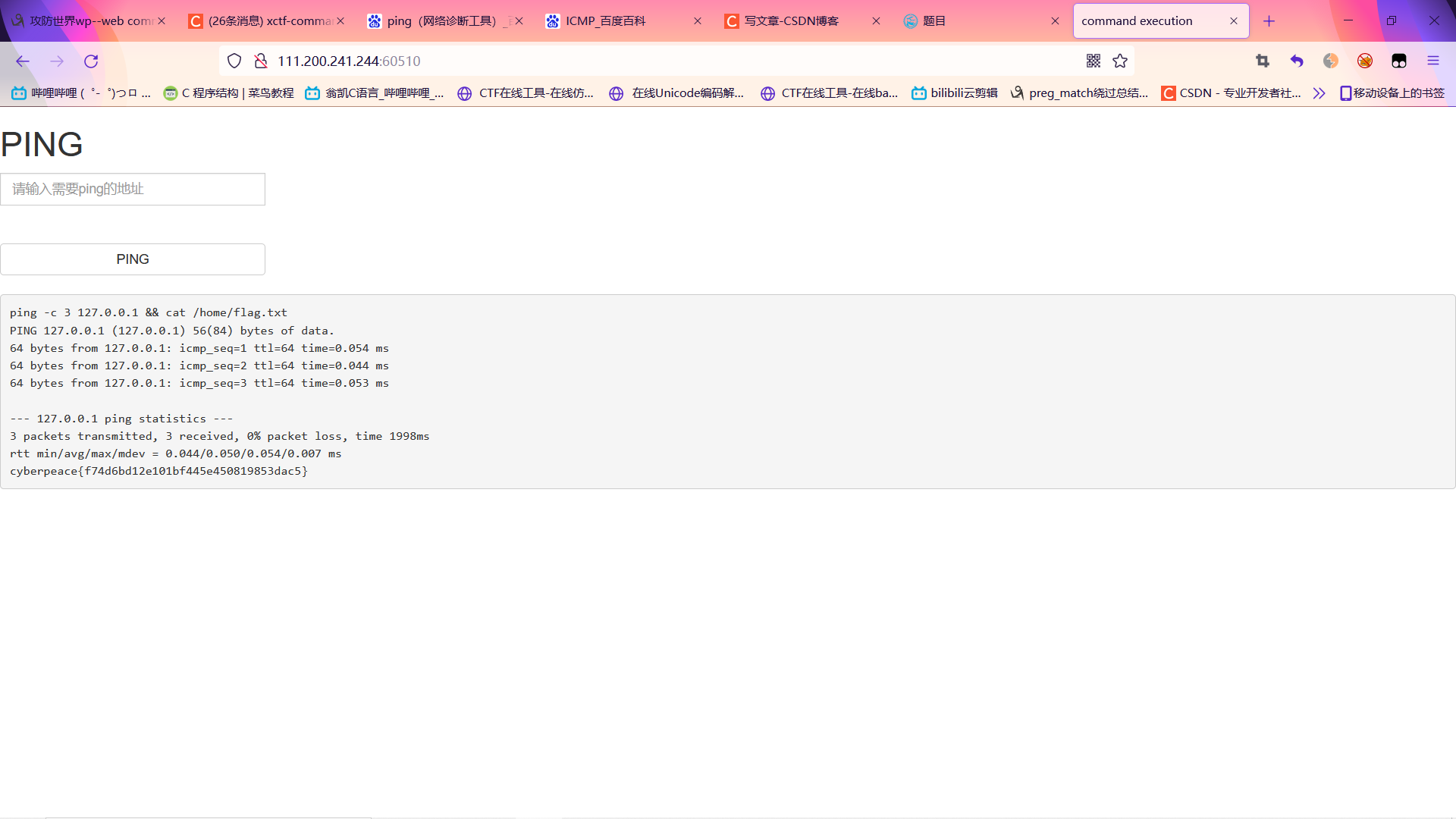1456x819 pixels.
Task: Close the xctf-command CSDN tab
Action: tap(340, 21)
